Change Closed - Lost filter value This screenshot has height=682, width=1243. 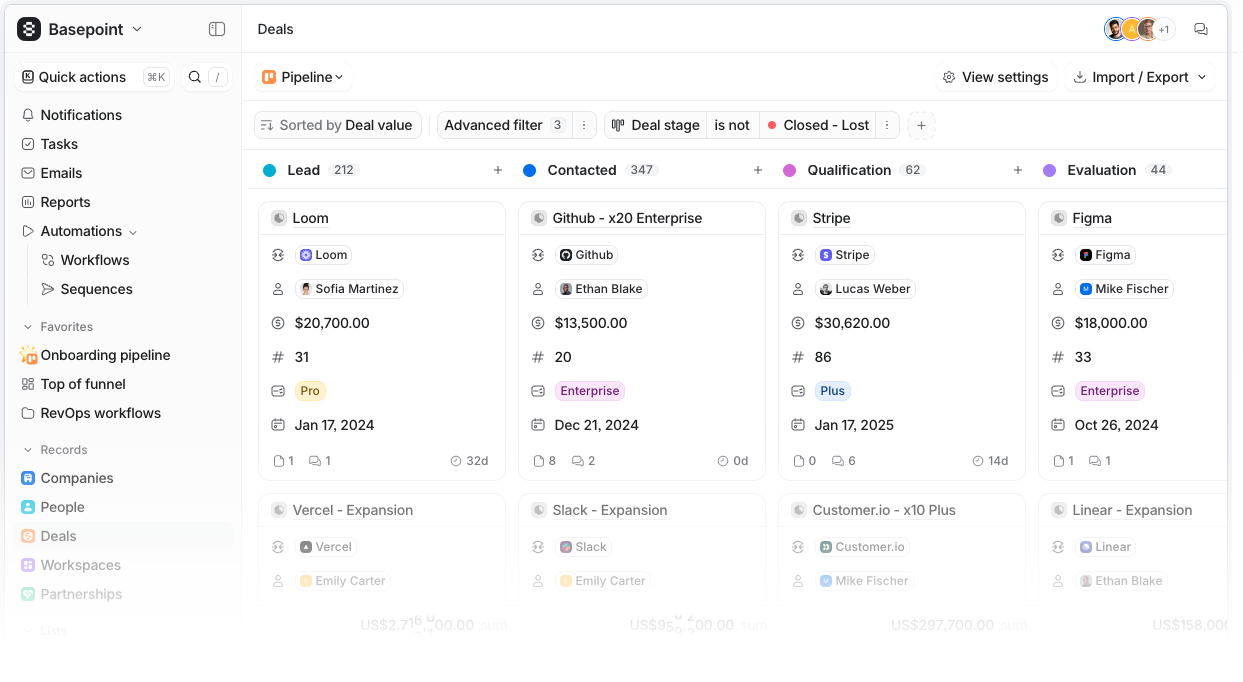pyautogui.click(x=817, y=125)
